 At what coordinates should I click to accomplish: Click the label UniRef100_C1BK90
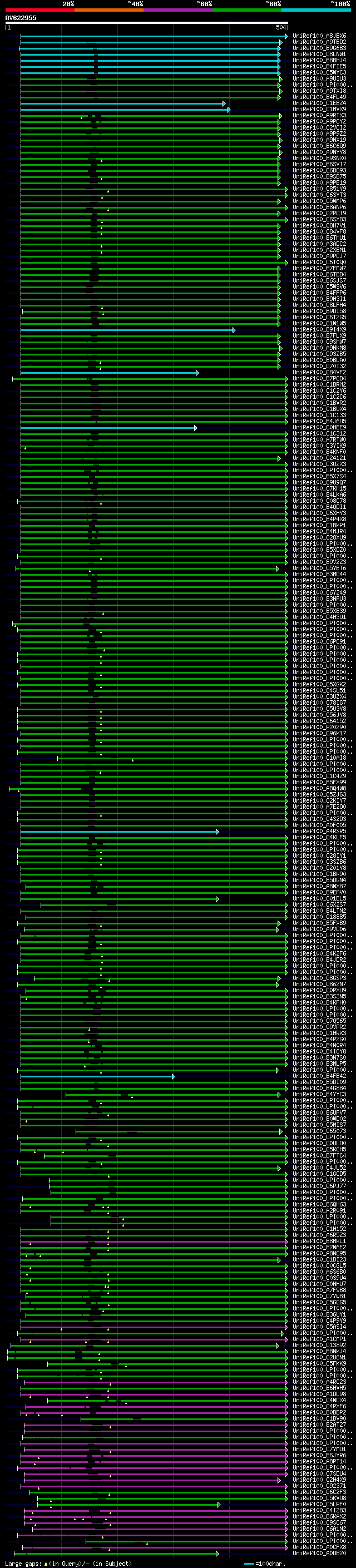(x=319, y=874)
